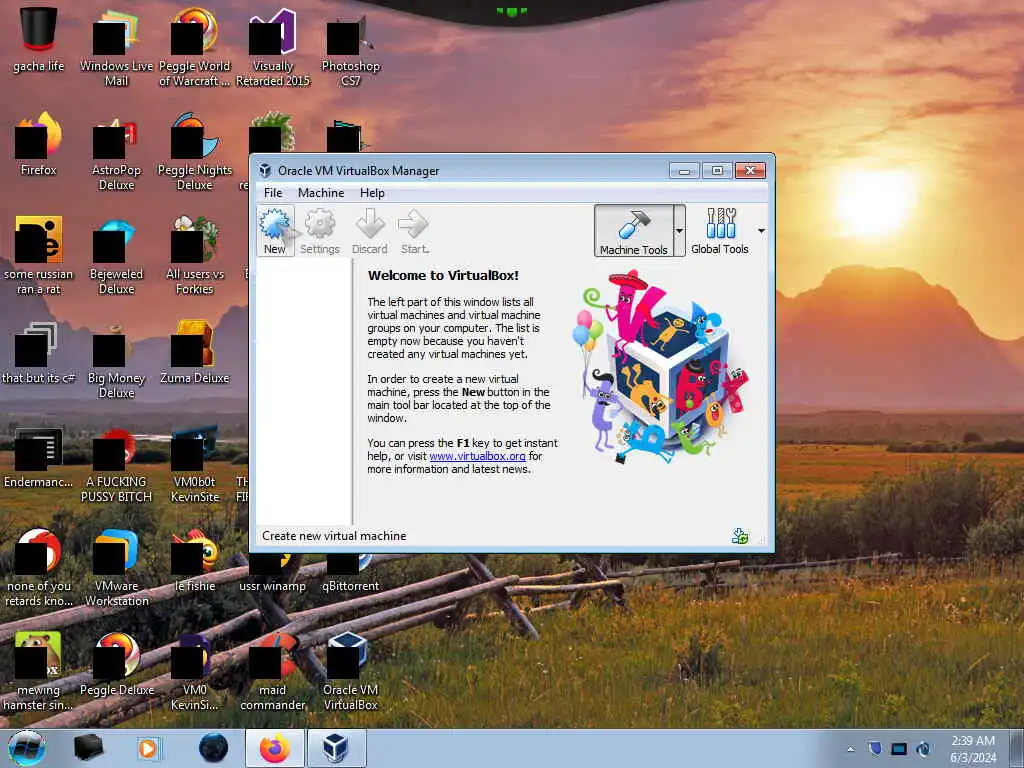Maximize the VirtualBox Manager window
Viewport: 1024px width, 768px height.
(717, 171)
